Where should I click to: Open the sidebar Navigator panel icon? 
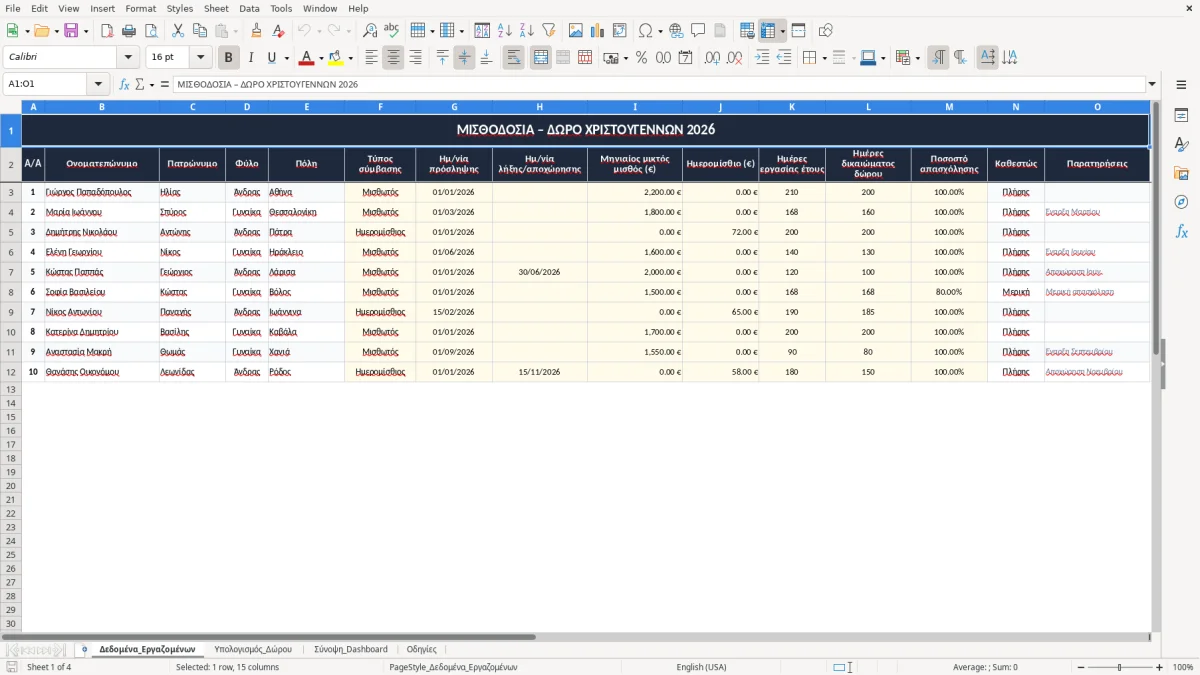pos(1181,202)
